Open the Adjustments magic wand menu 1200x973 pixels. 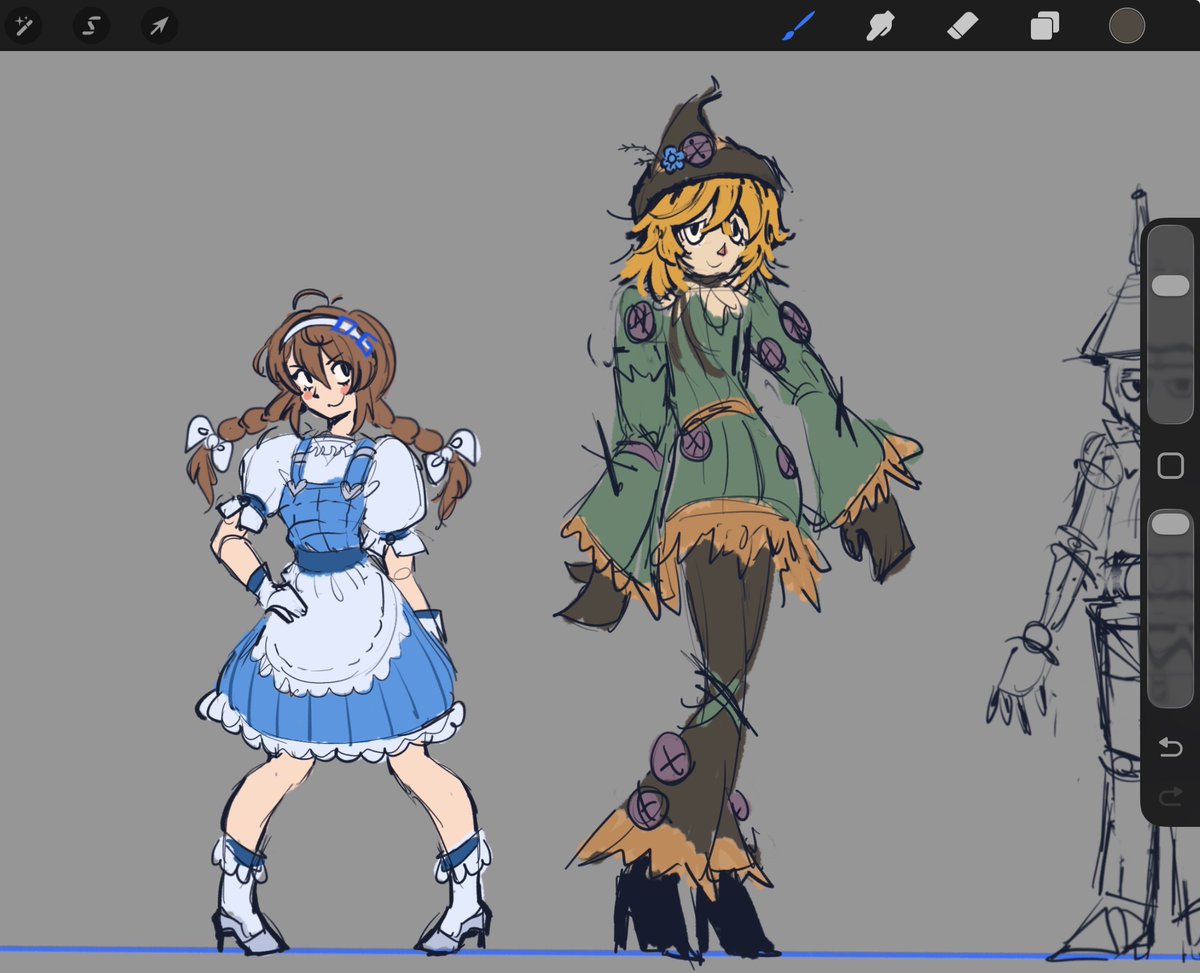pyautogui.click(x=23, y=25)
